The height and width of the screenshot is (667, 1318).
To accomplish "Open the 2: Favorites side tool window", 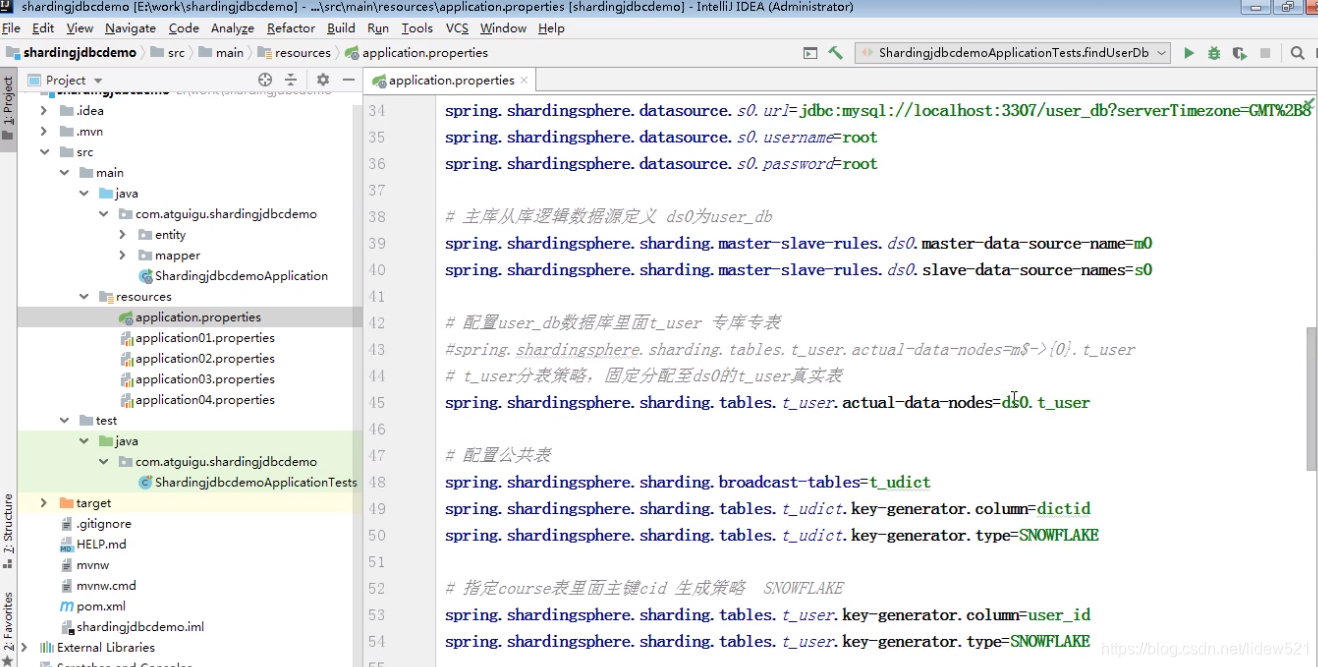I will (x=8, y=627).
